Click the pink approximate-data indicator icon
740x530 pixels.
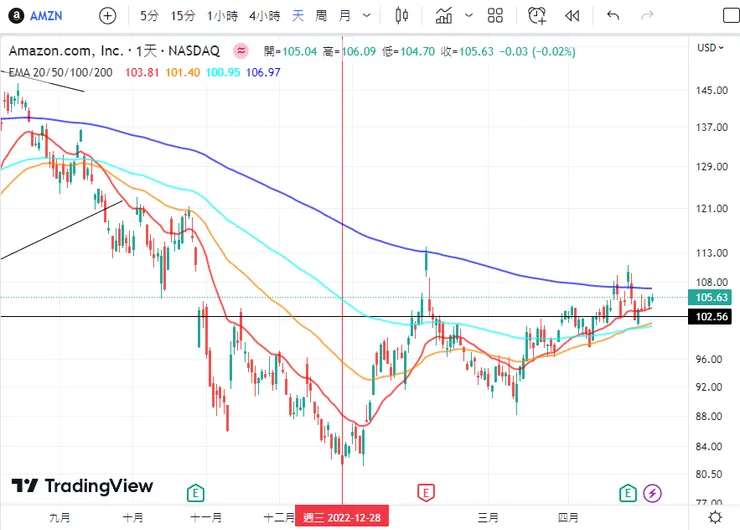[x=241, y=50]
